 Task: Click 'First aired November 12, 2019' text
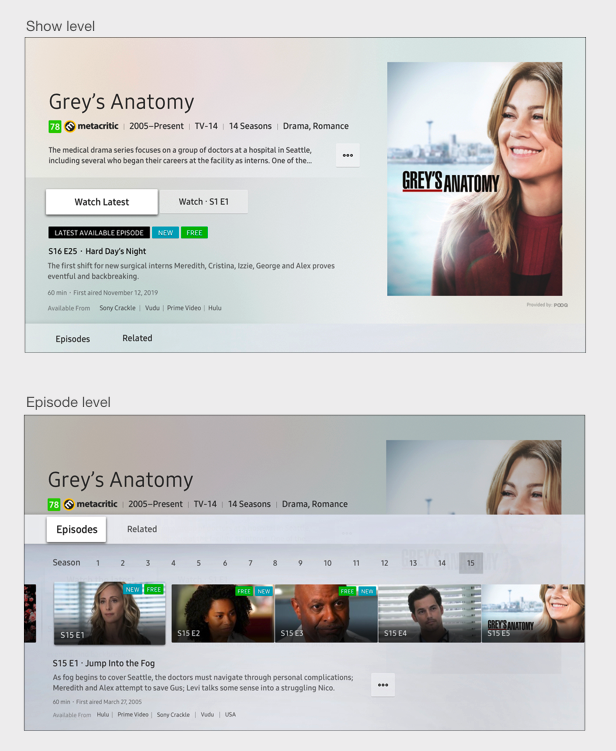click(x=115, y=293)
